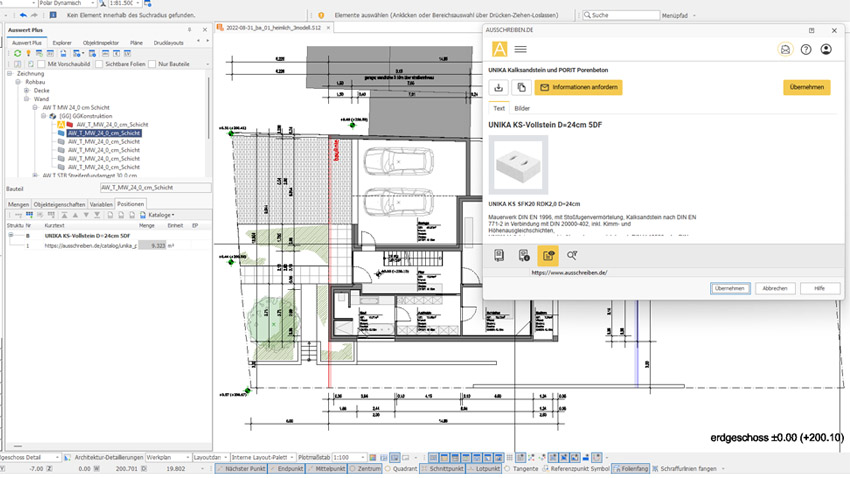Click the copy icon beside the download button
Viewport: 850px width, 478px height.
tap(521, 87)
